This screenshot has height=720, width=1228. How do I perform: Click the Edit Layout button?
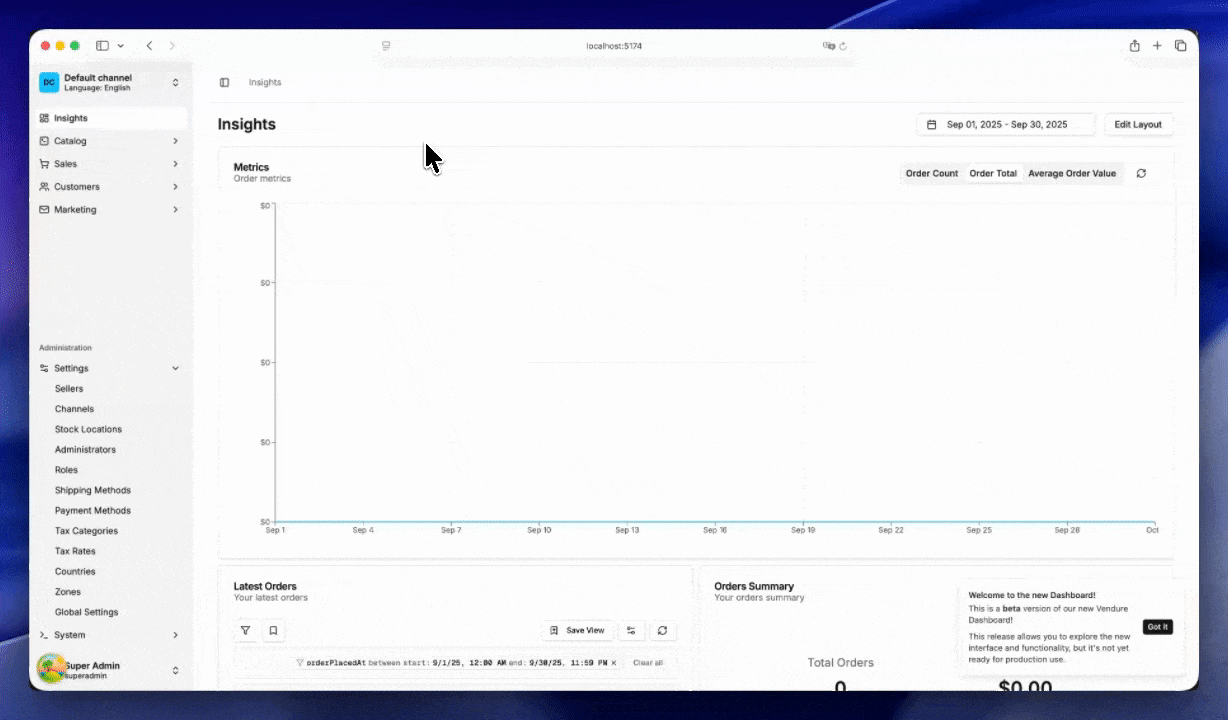[1138, 124]
